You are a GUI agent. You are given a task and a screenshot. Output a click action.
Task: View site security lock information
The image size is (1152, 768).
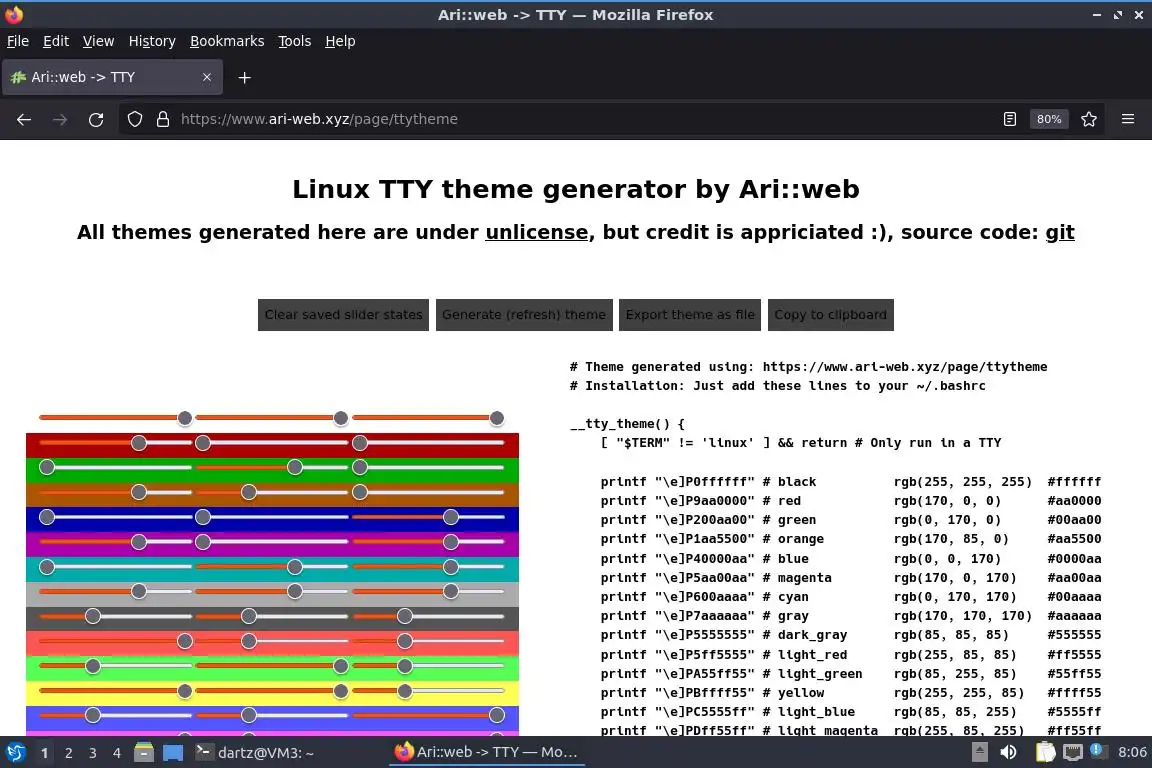[163, 119]
